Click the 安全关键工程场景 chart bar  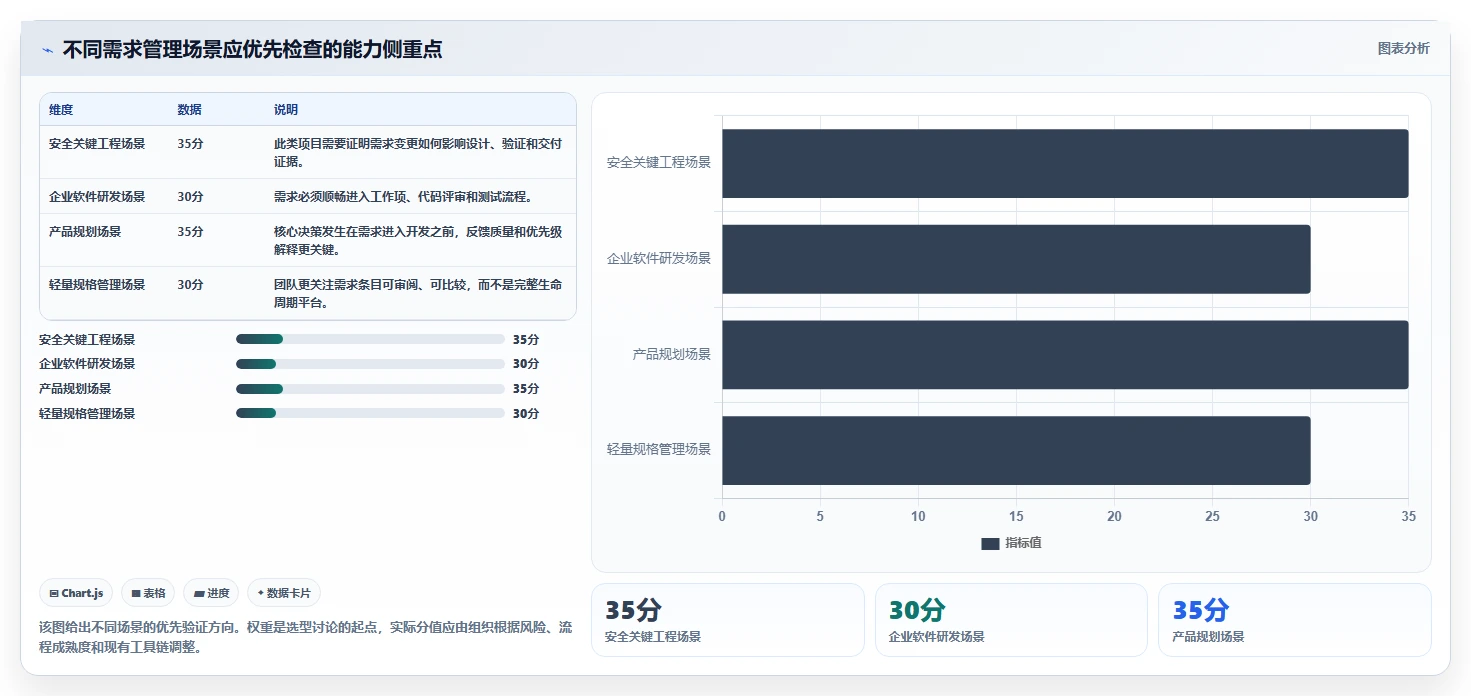1065,163
